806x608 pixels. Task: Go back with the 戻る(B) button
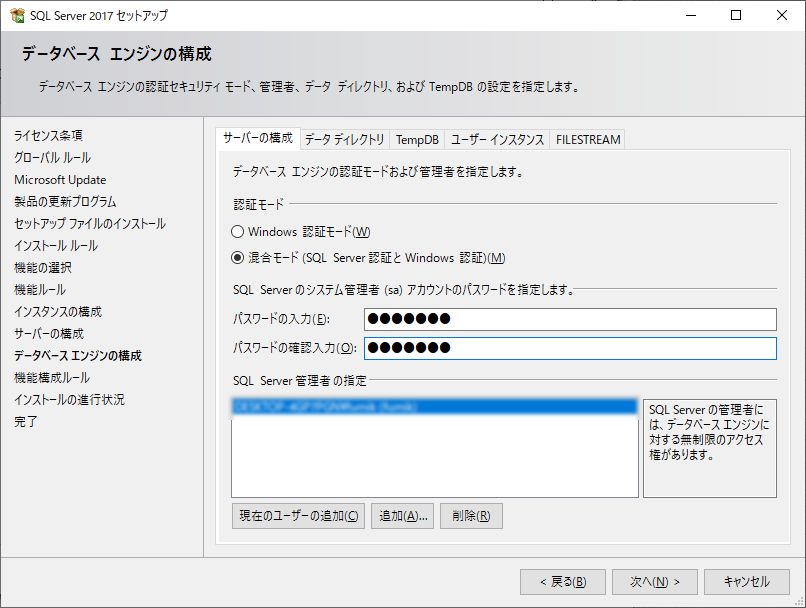tap(563, 582)
